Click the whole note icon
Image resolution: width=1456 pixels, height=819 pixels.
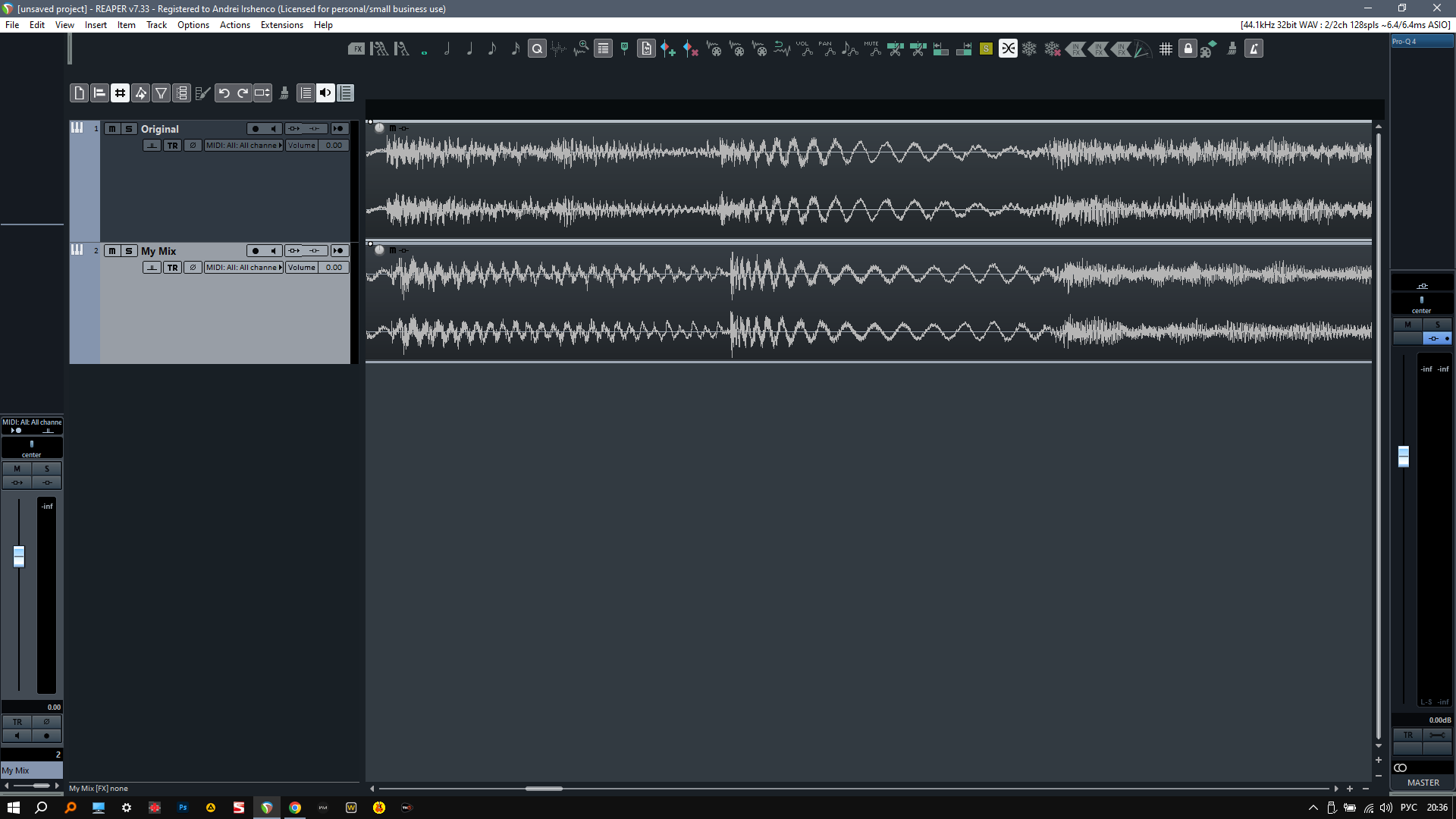tap(425, 52)
